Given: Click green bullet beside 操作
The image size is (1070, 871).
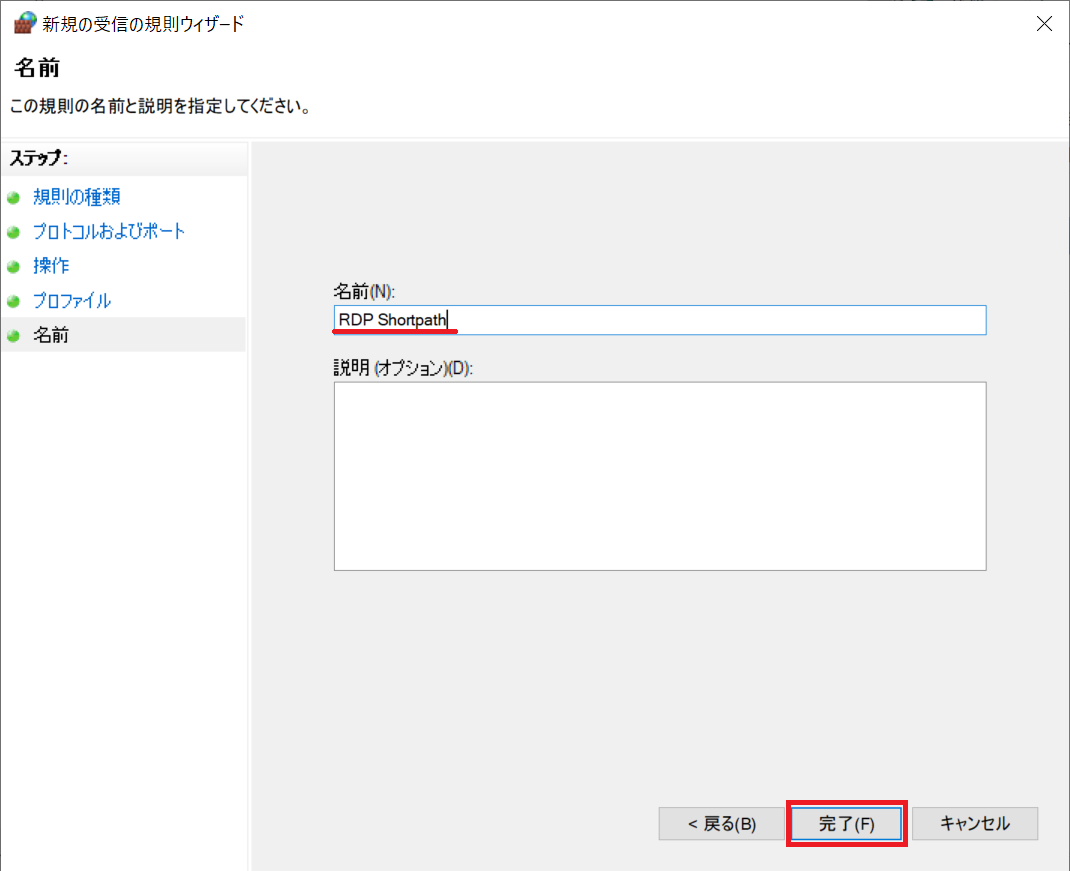Looking at the screenshot, I should [14, 267].
